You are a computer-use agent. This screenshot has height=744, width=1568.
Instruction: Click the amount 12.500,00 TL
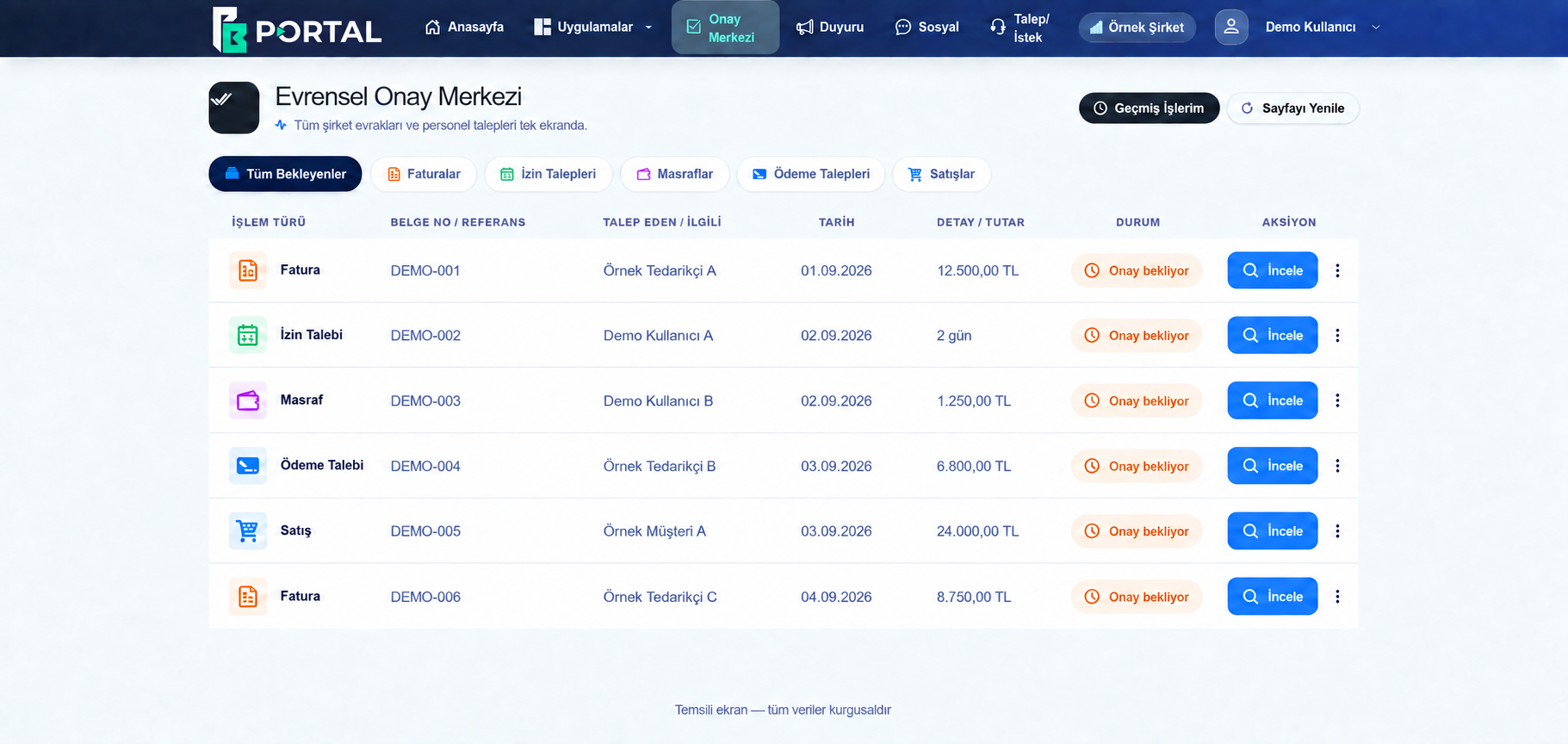coord(978,270)
